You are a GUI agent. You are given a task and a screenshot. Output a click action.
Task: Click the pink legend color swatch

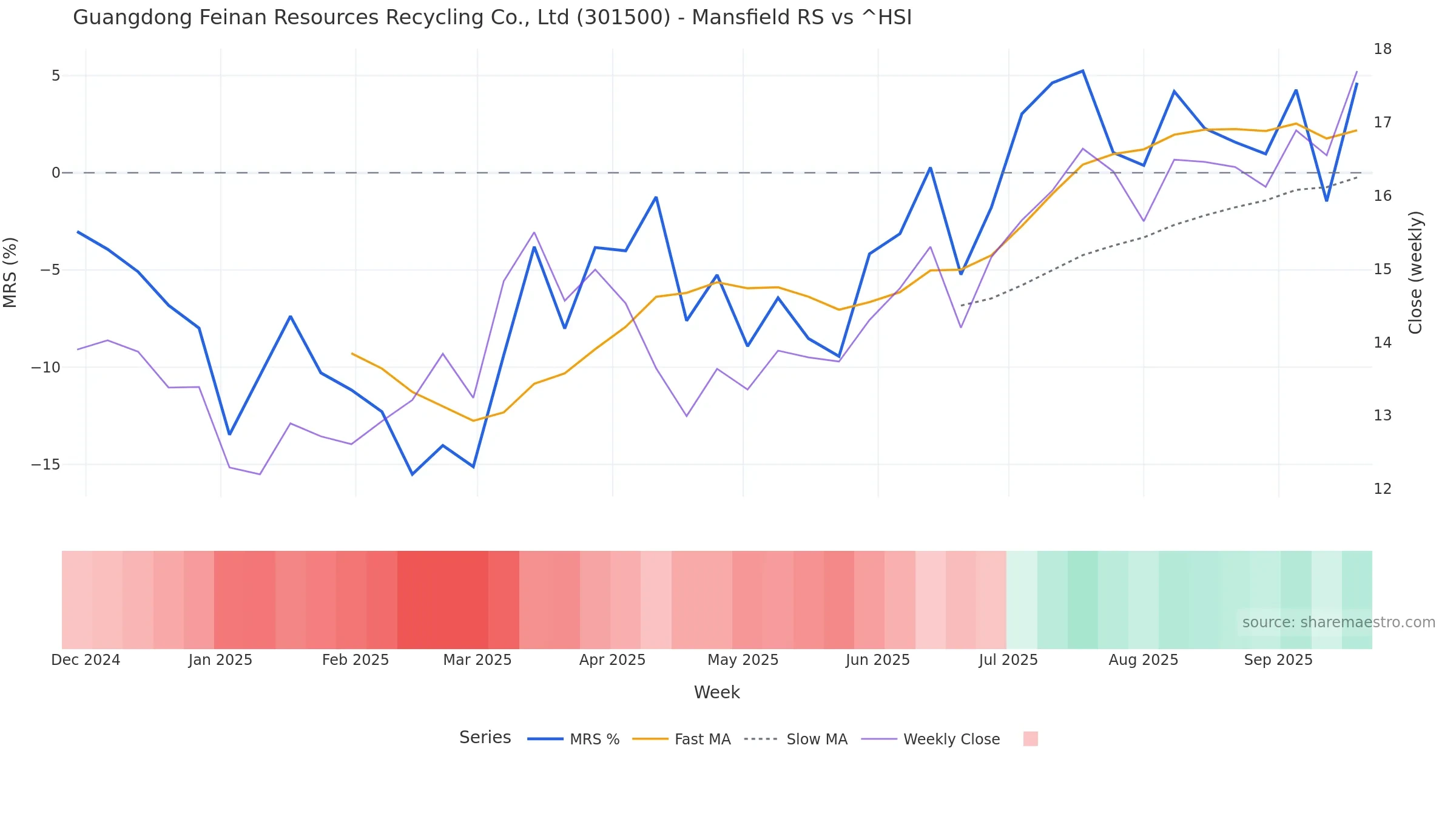click(x=1030, y=738)
